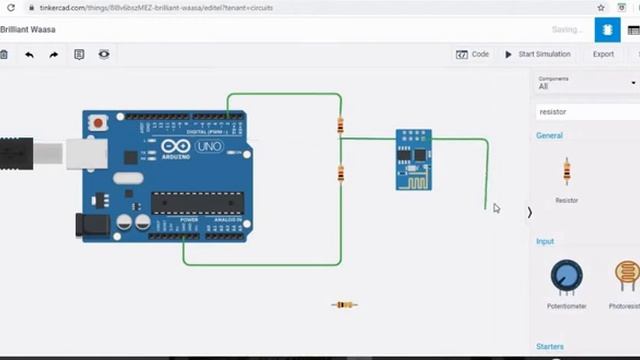Click the Arduino reset button
This screenshot has width=640, height=360.
(x=98, y=122)
